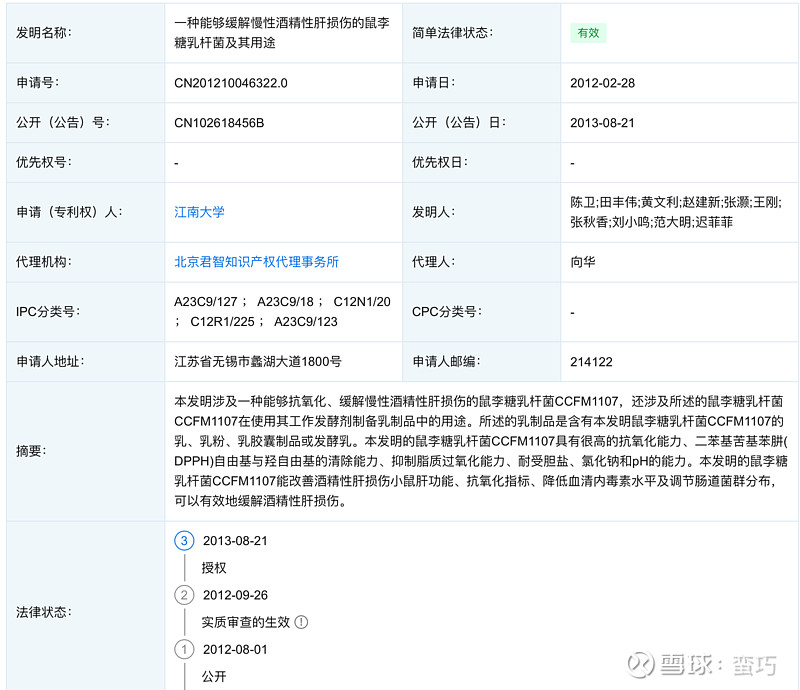The width and height of the screenshot is (800, 690).
Task: Click the invention title text
Action: click(282, 33)
